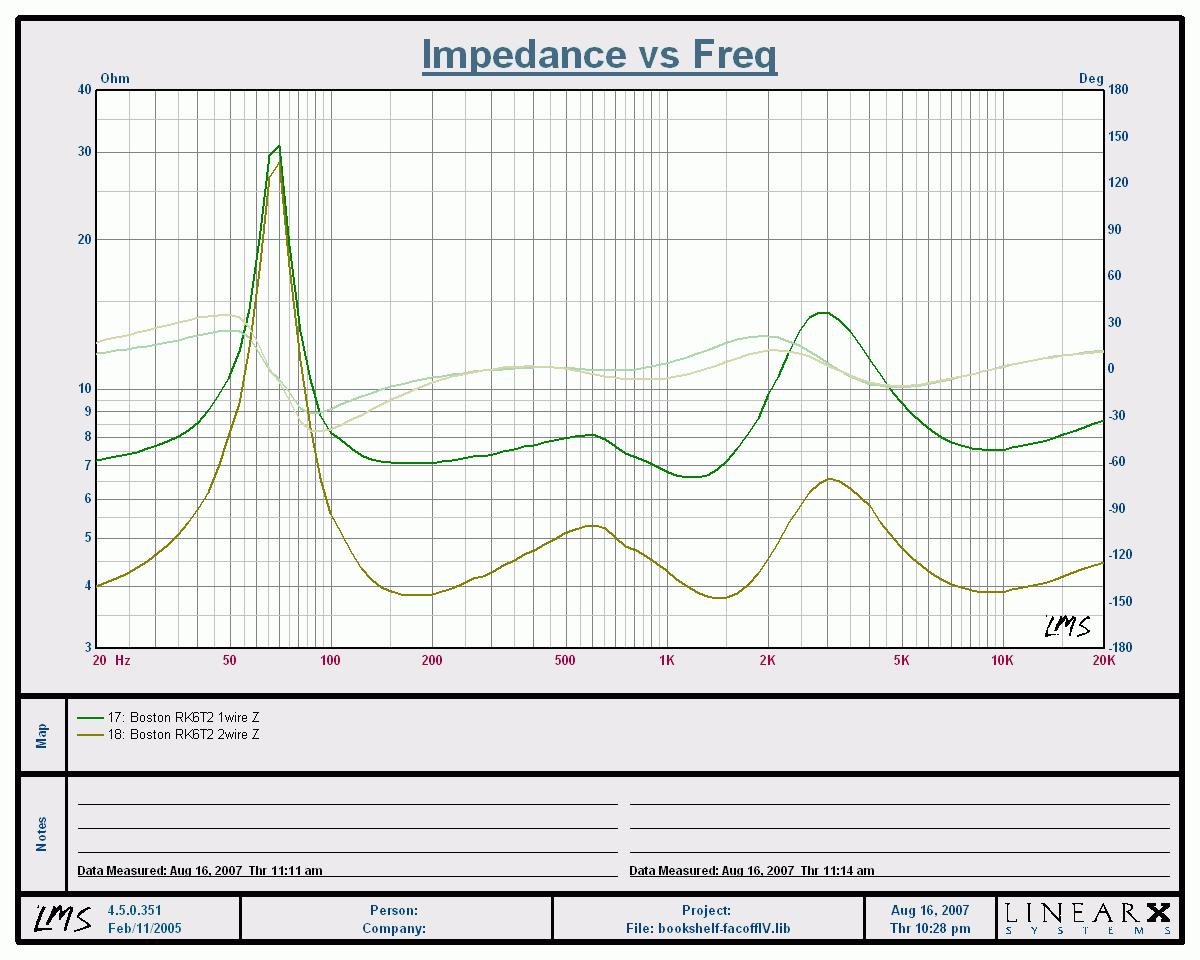Click the Data Measured 11:11 am text

(x=200, y=870)
